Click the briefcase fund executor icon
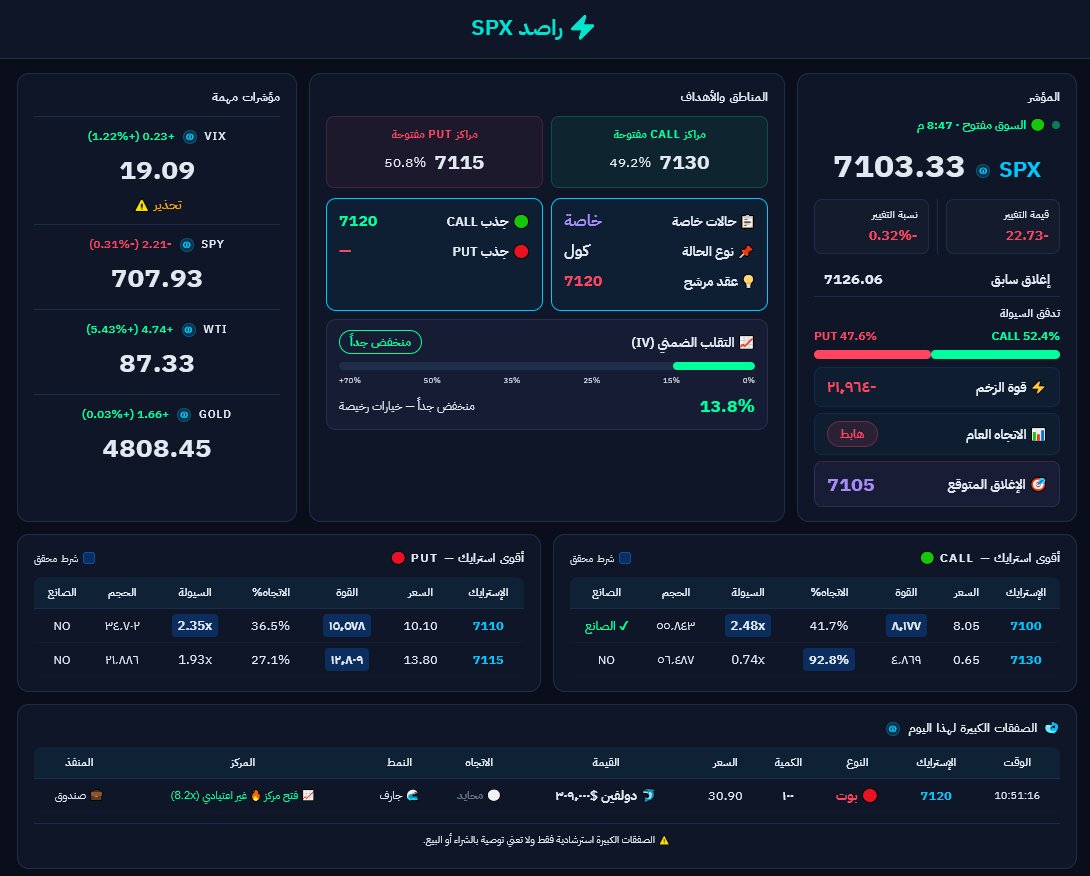 click(x=97, y=795)
